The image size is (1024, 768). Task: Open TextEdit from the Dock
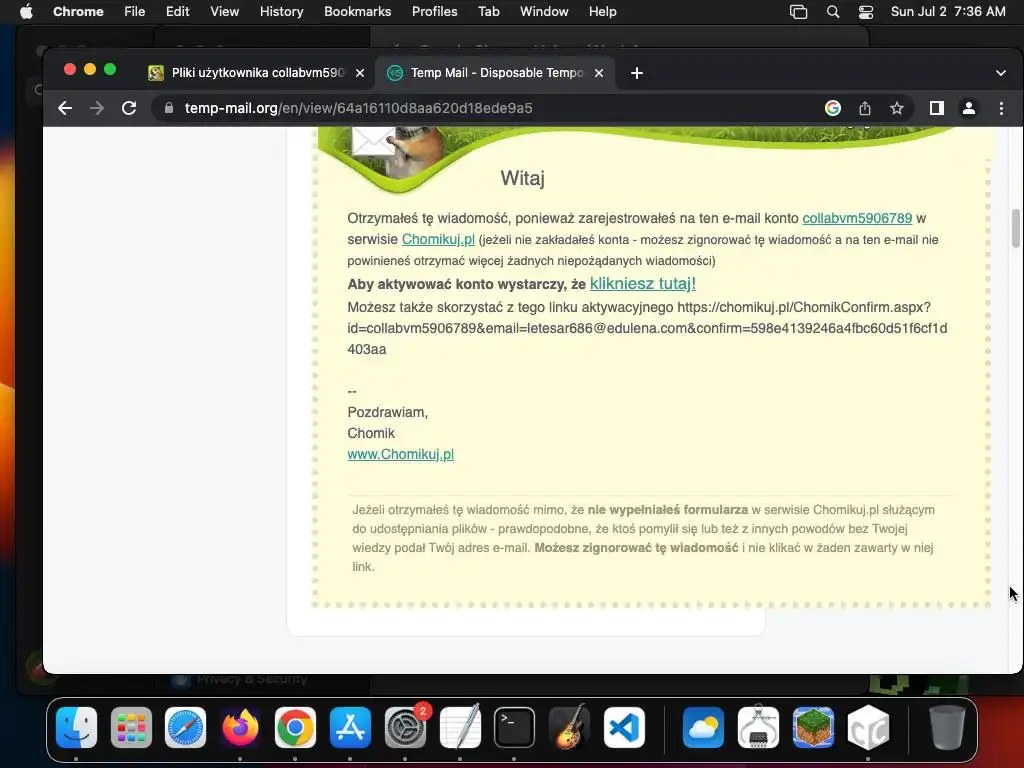pyautogui.click(x=460, y=728)
